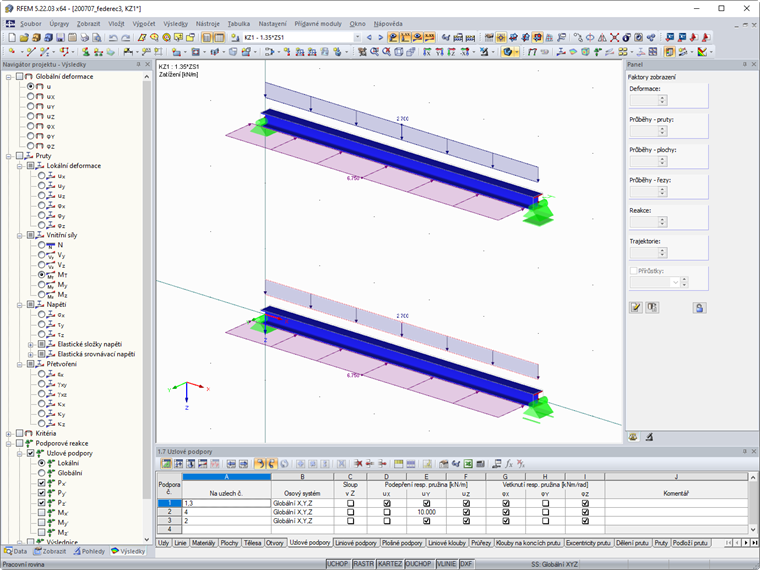This screenshot has width=760, height=570.
Task: Open the Přírůstky dropdown in Panel
Action: [675, 282]
